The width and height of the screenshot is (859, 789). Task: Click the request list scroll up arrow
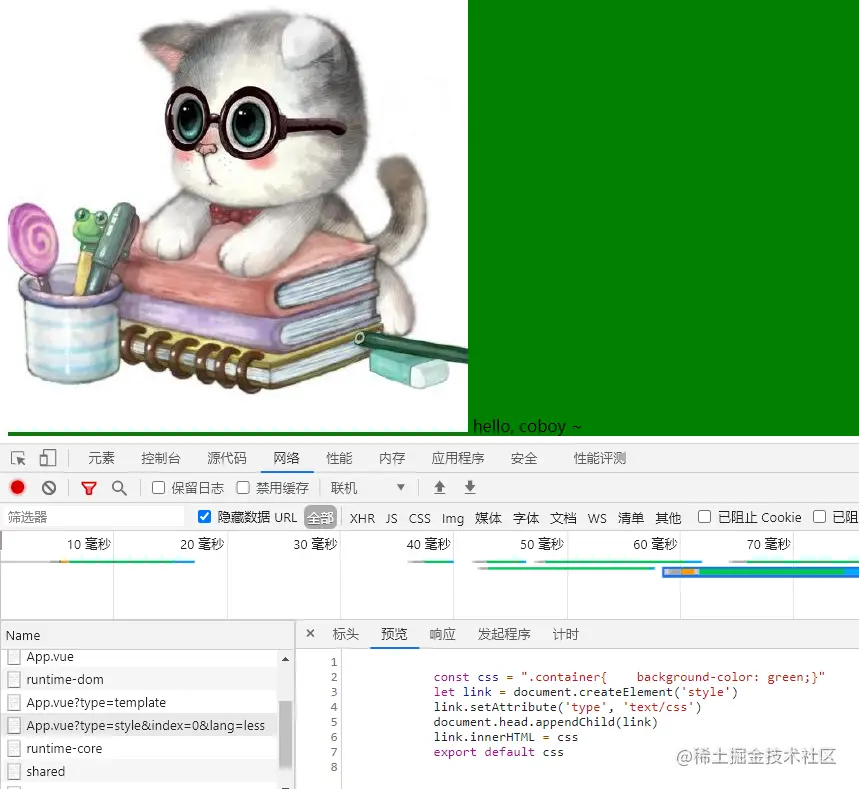click(x=285, y=659)
